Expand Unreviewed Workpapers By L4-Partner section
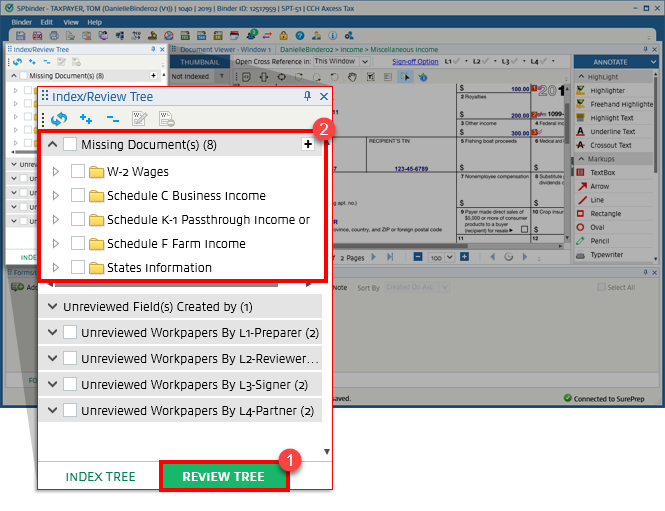665x511 pixels. (x=53, y=410)
